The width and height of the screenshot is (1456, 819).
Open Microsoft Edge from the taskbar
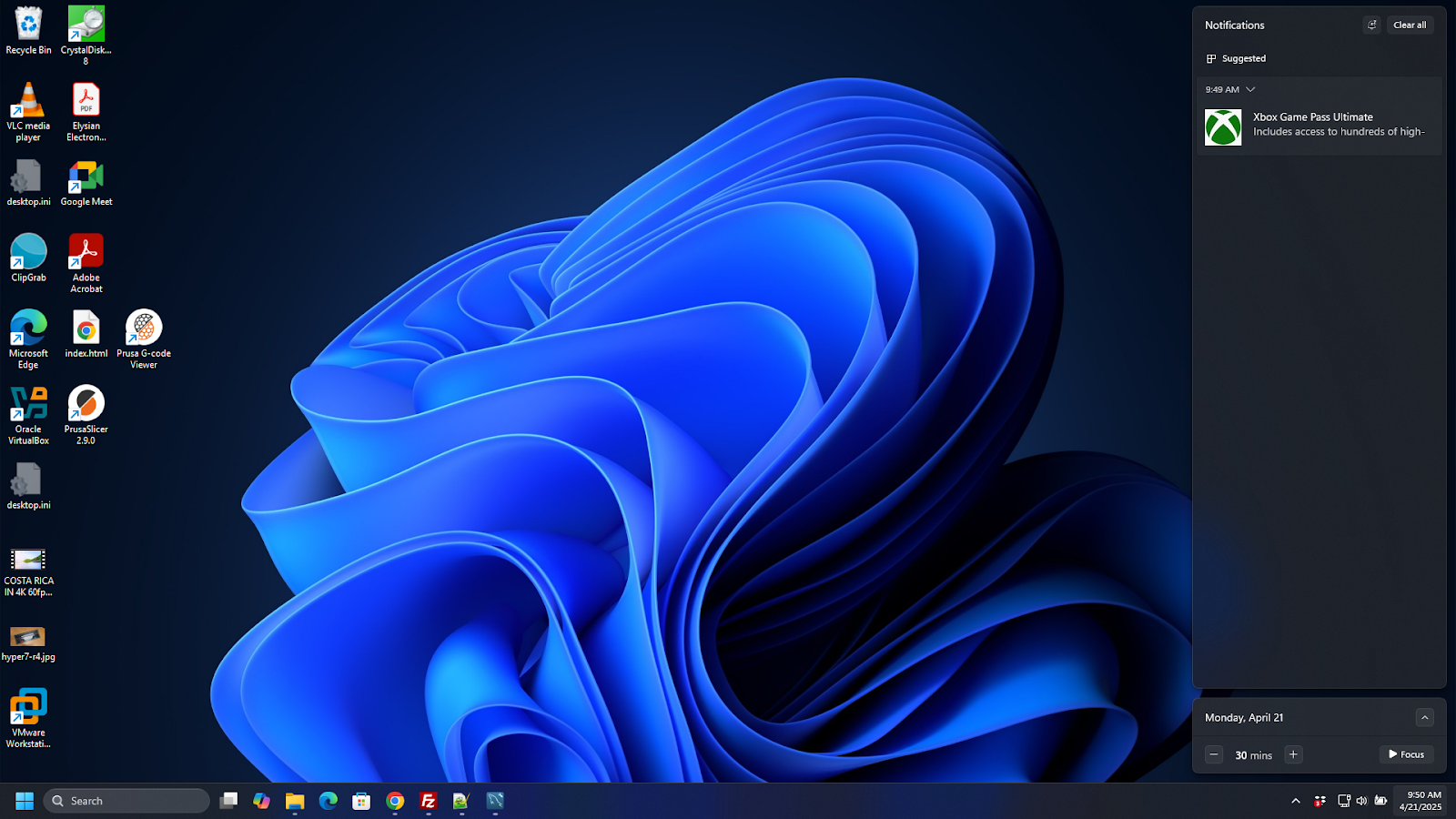[329, 801]
